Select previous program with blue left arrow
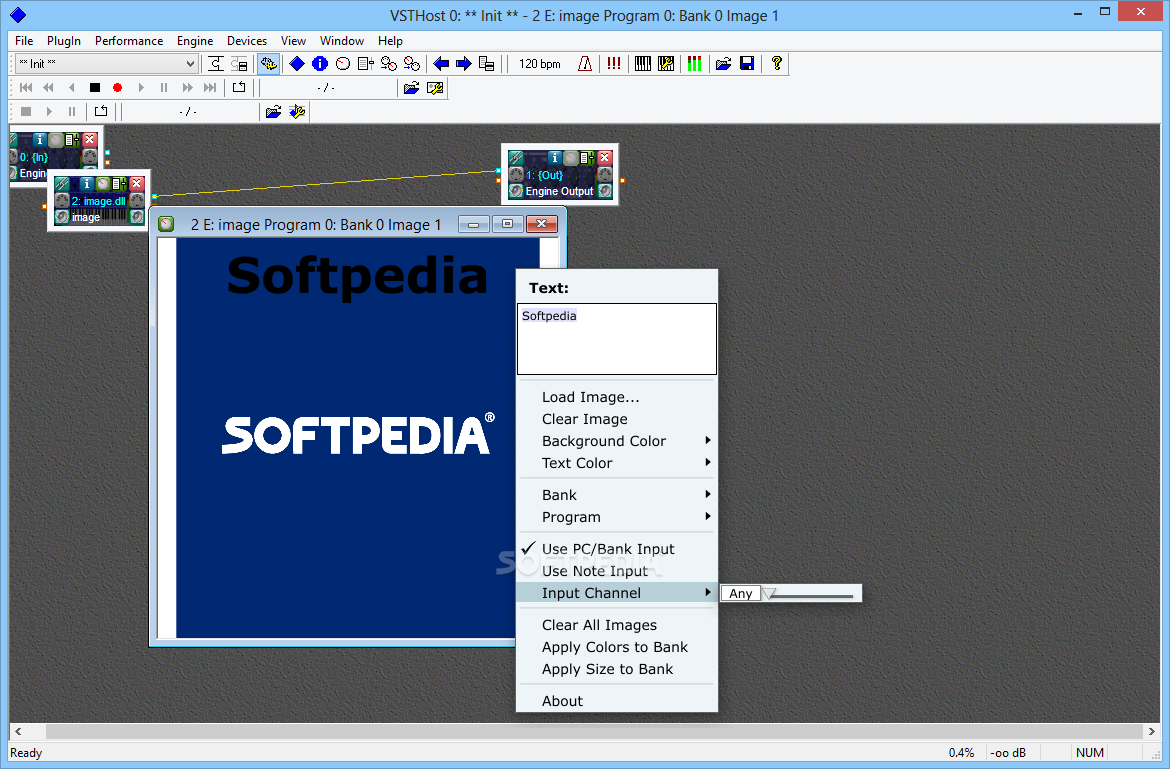 [441, 63]
